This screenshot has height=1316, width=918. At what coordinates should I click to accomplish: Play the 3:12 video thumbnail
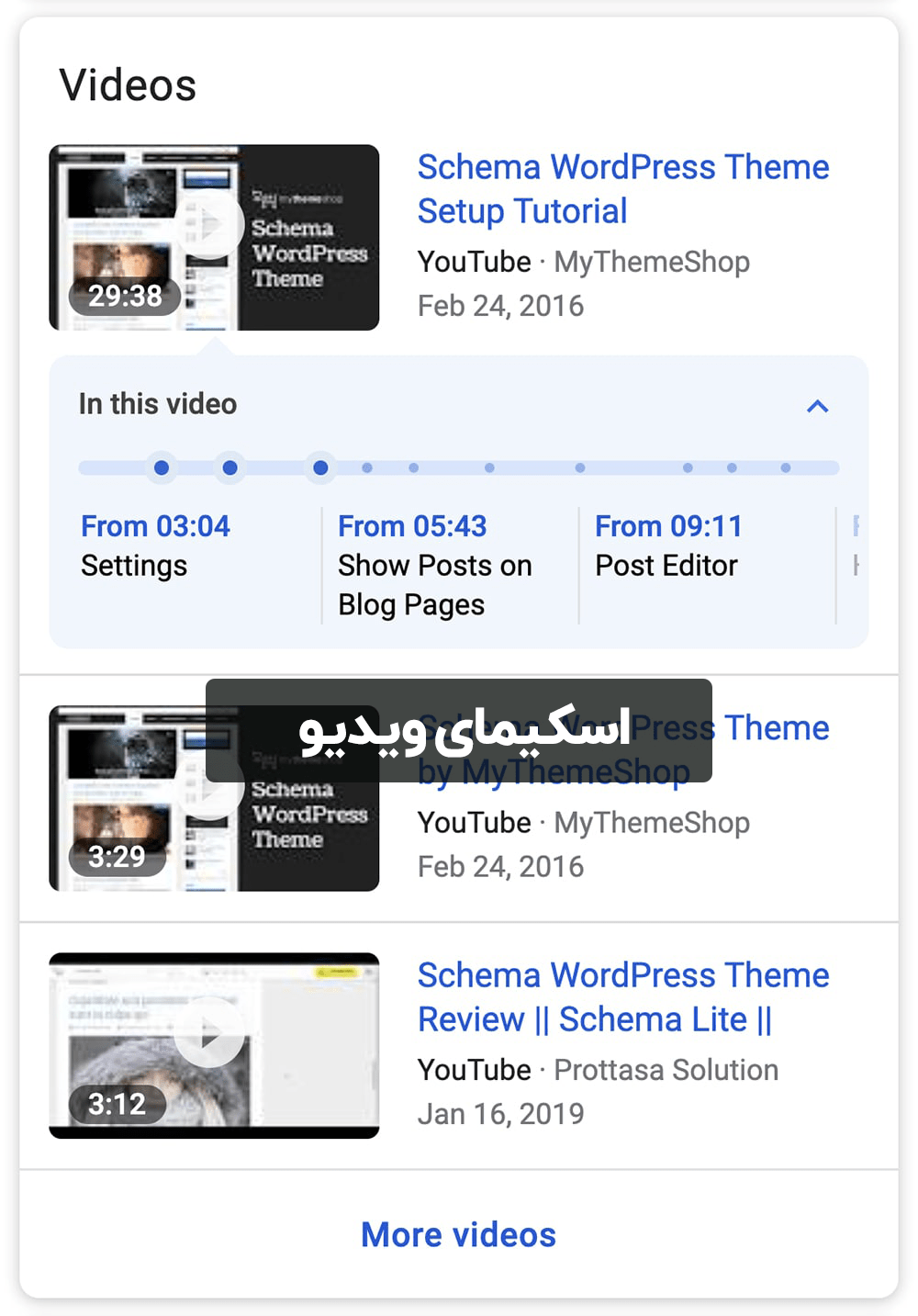click(x=214, y=1045)
